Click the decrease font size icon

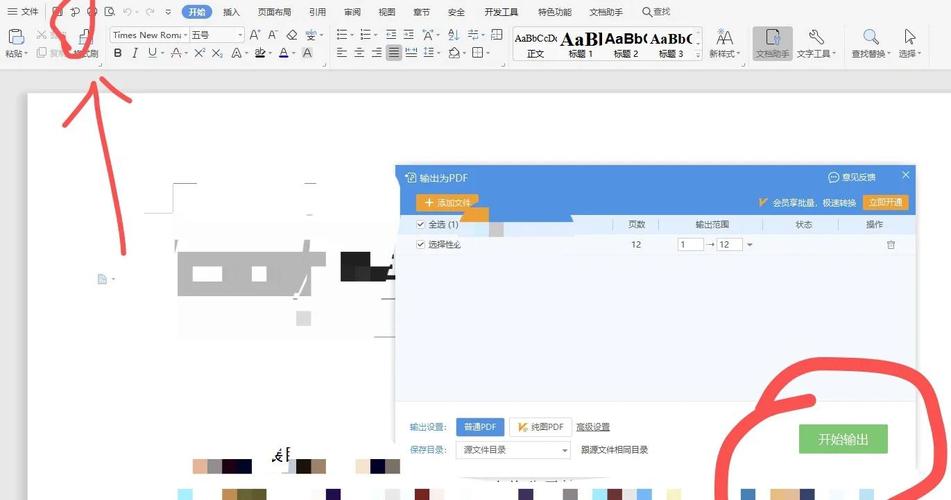click(273, 35)
